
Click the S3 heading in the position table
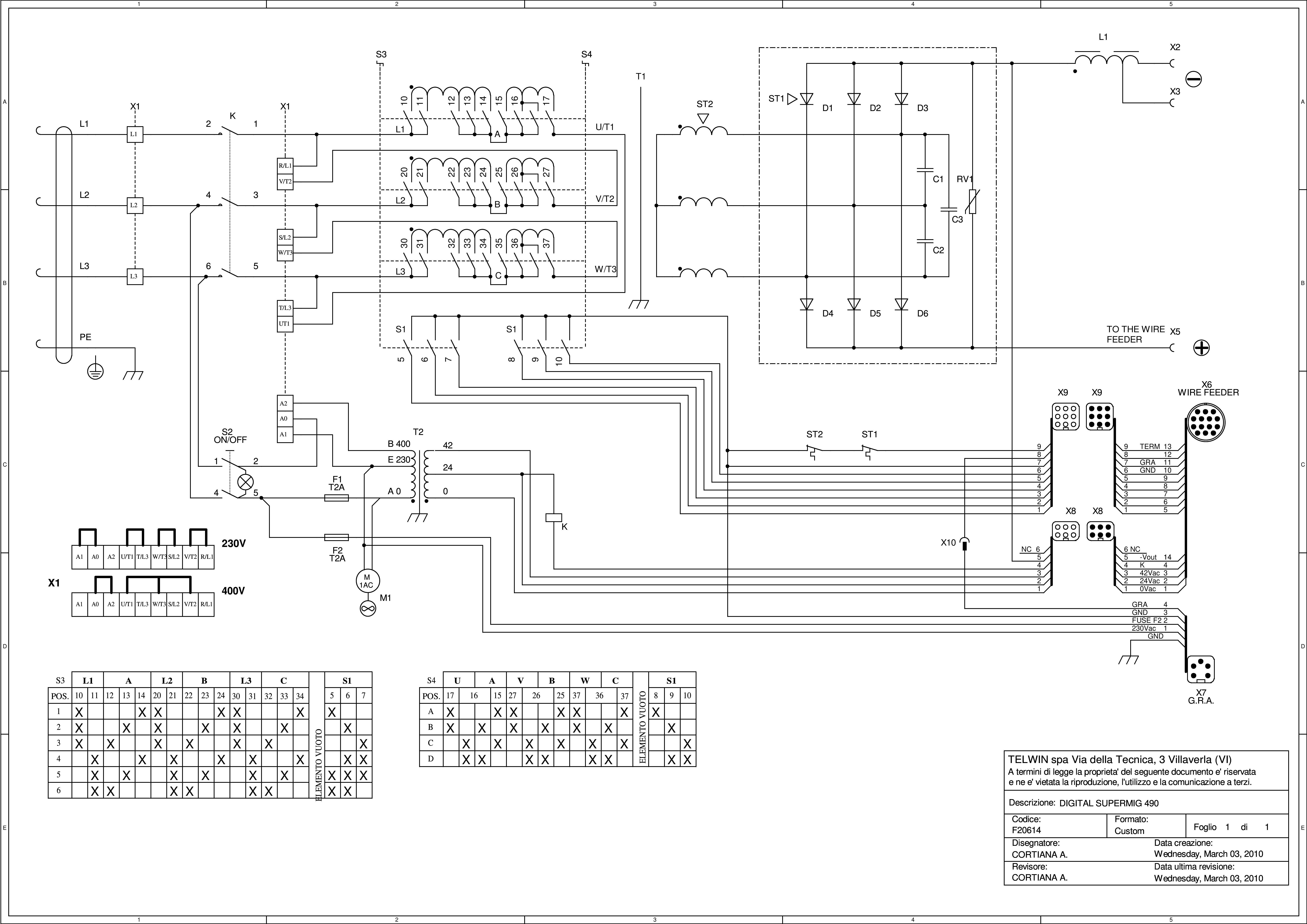click(x=60, y=680)
